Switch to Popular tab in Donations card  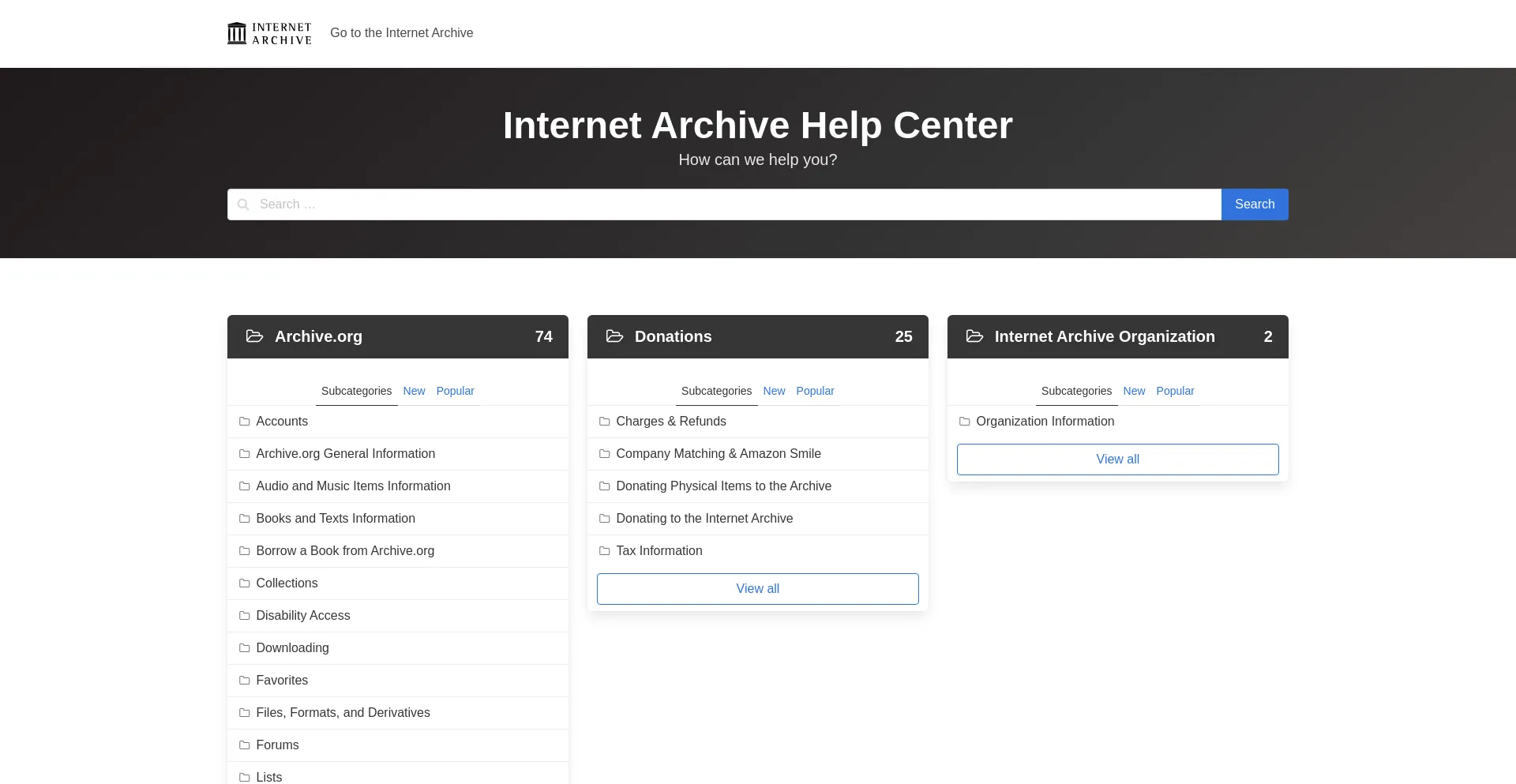[x=816, y=391]
